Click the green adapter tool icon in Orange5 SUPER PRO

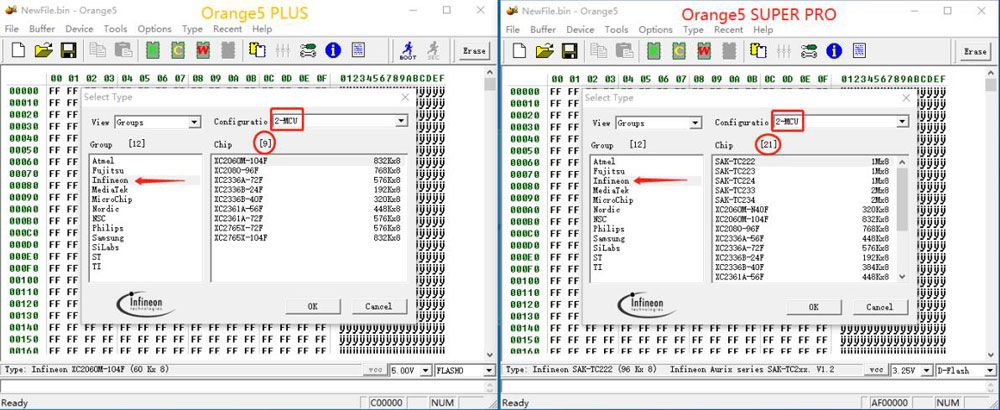808,49
